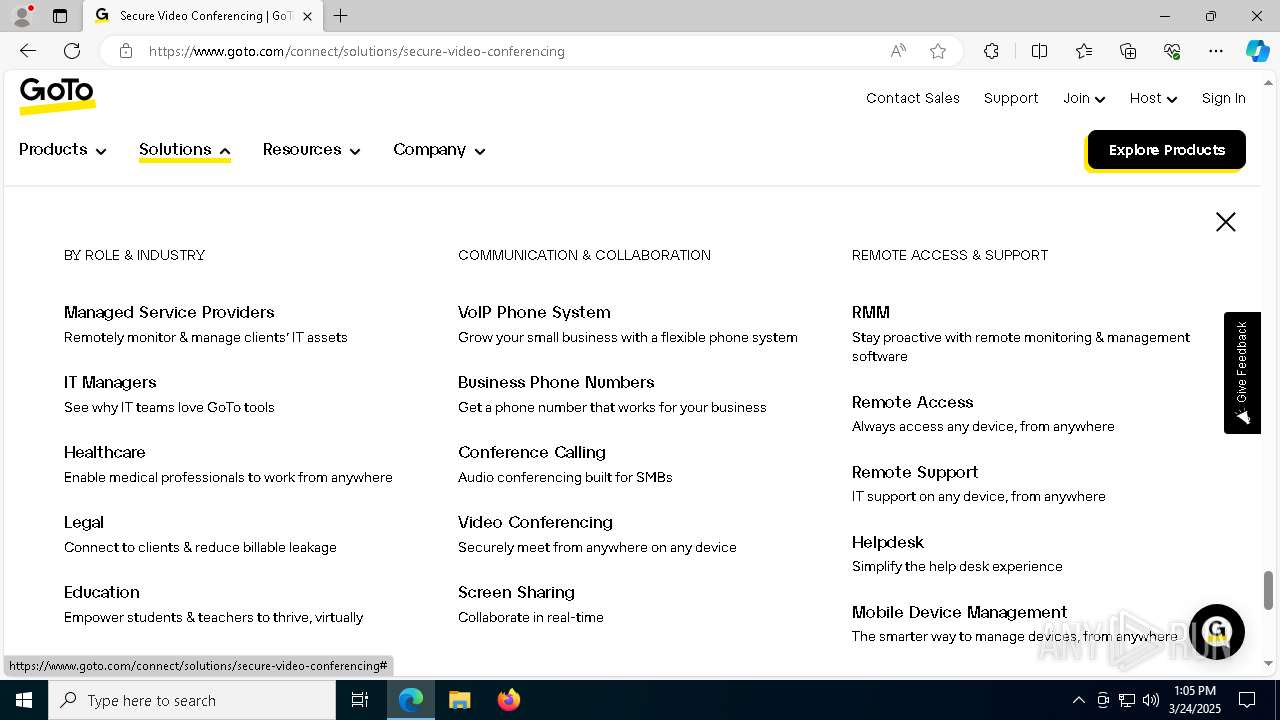Open volume control in system tray
The height and width of the screenshot is (720, 1280).
click(x=1151, y=700)
